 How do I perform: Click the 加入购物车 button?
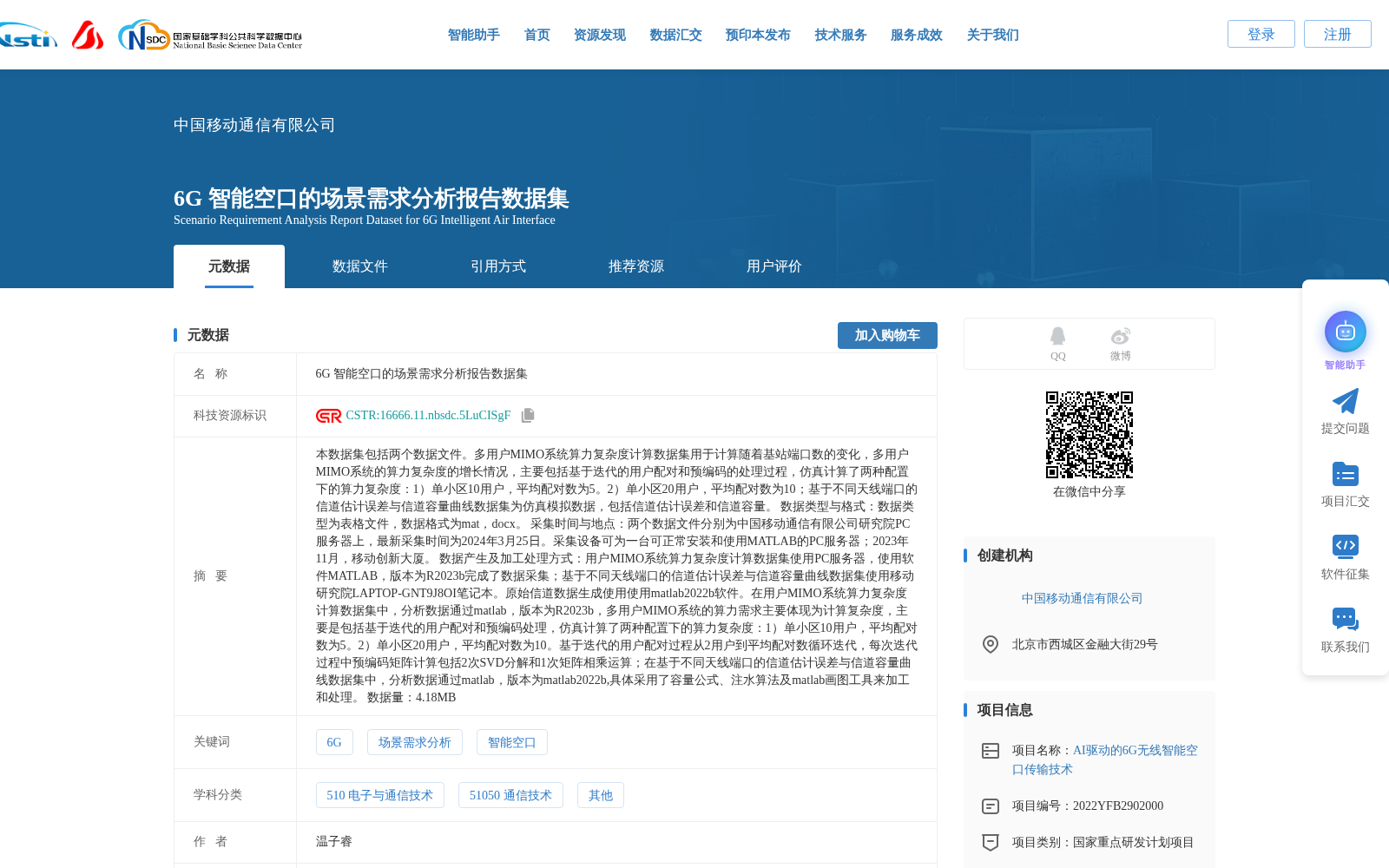point(887,335)
